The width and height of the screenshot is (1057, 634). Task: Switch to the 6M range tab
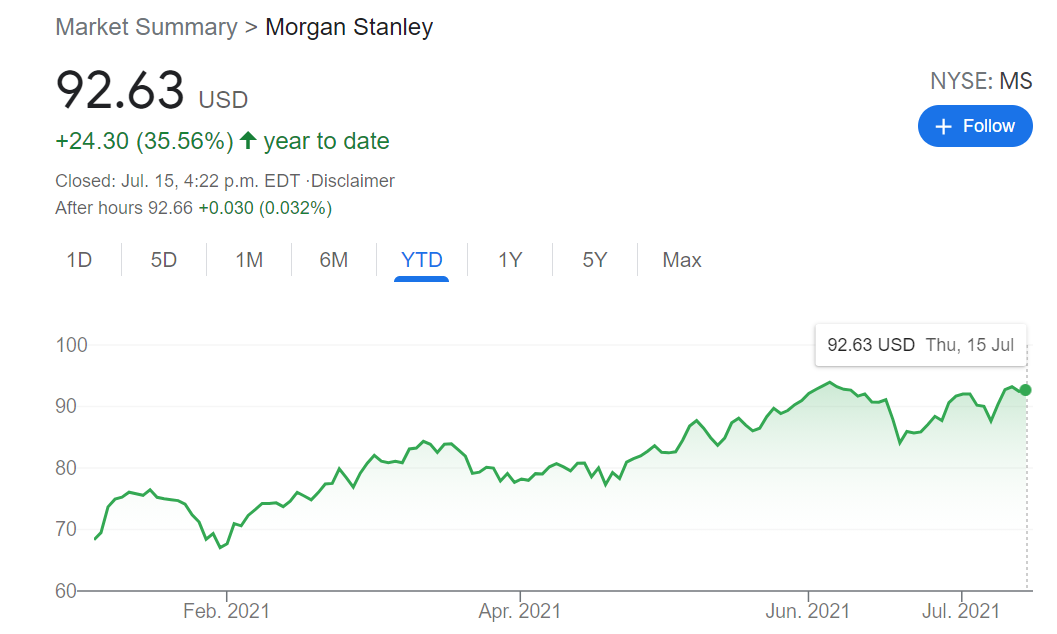[334, 260]
